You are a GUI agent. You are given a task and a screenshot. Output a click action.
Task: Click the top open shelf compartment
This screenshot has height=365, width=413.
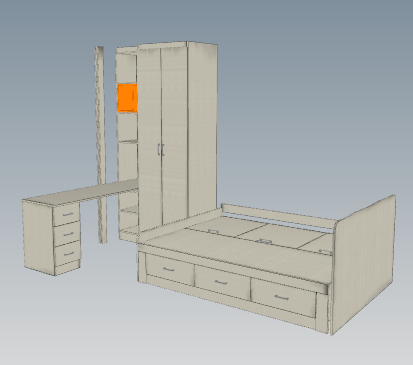[127, 67]
